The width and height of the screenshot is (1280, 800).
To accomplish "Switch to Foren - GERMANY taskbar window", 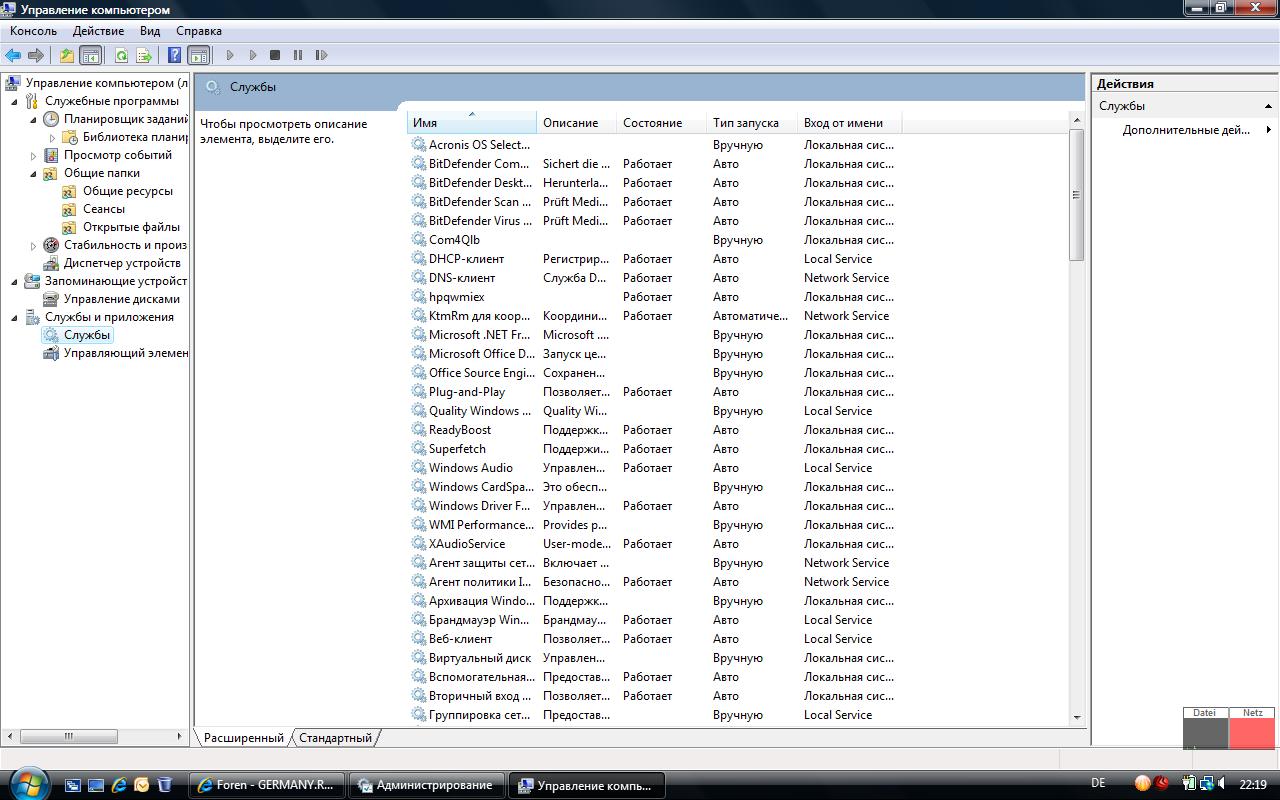I will pyautogui.click(x=268, y=785).
